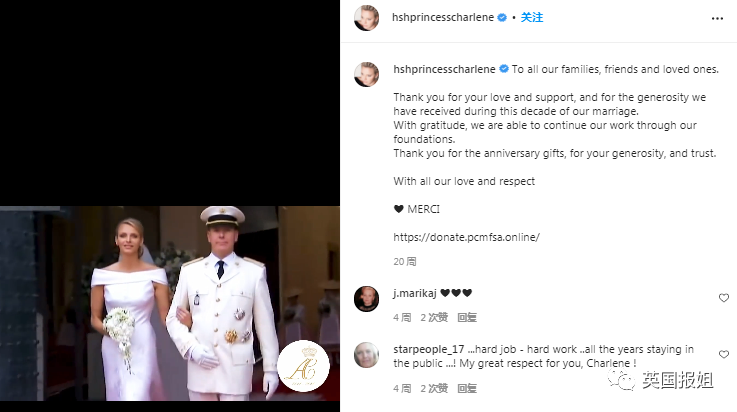737x412 pixels.
Task: Open the avatar beside the post caption
Action: click(x=366, y=74)
